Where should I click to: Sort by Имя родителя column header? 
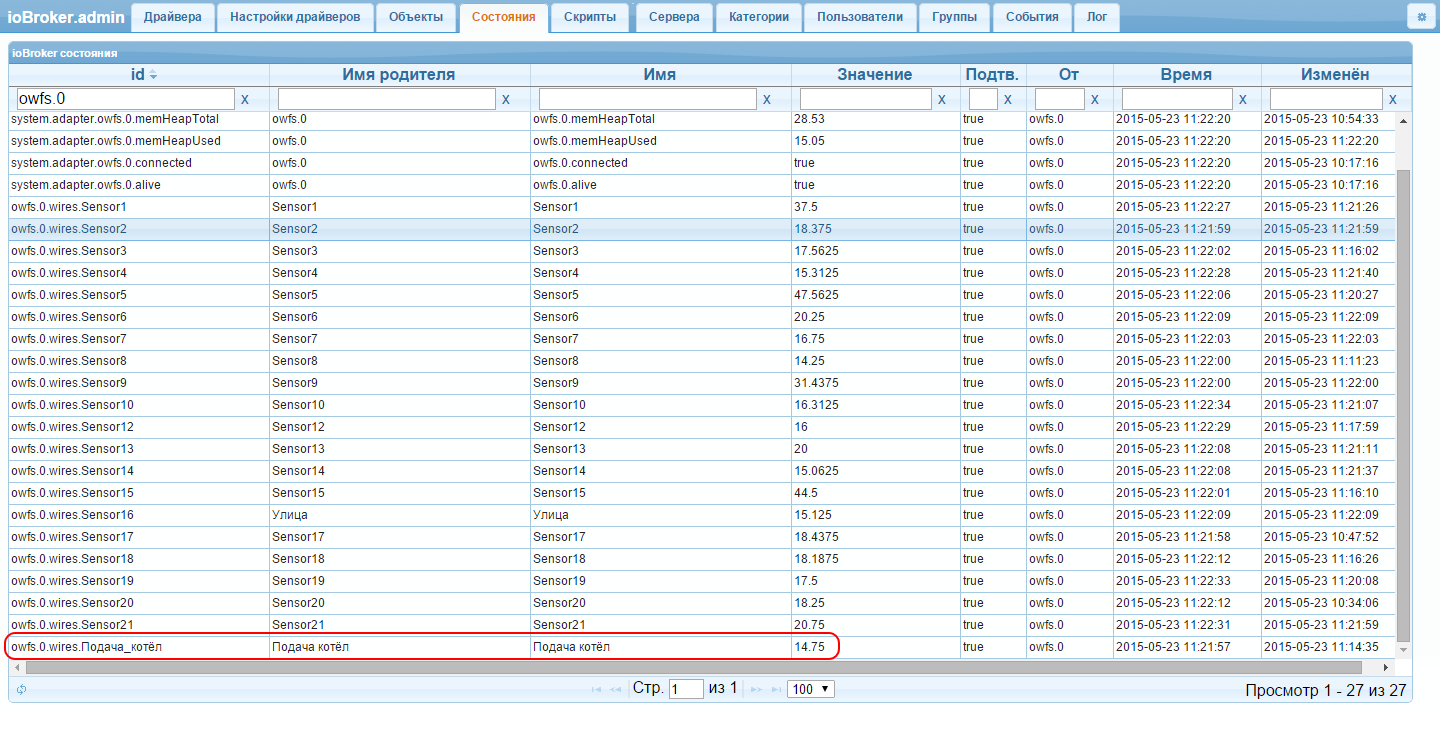click(399, 74)
